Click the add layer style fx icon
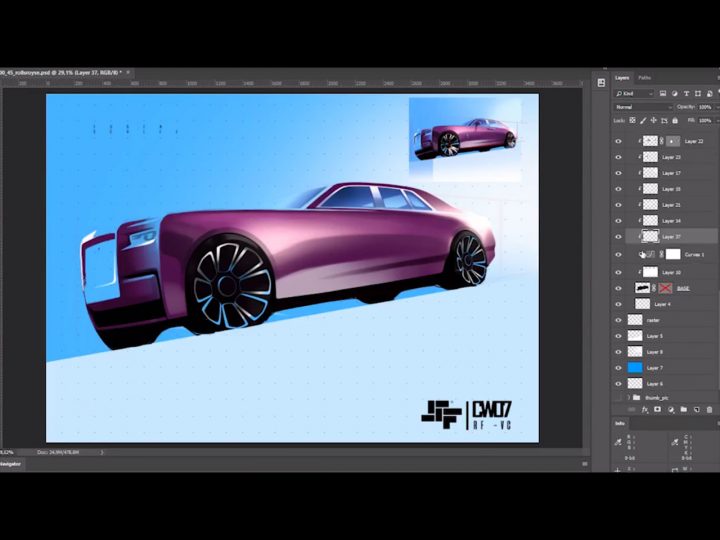This screenshot has width=720, height=540. pos(645,410)
